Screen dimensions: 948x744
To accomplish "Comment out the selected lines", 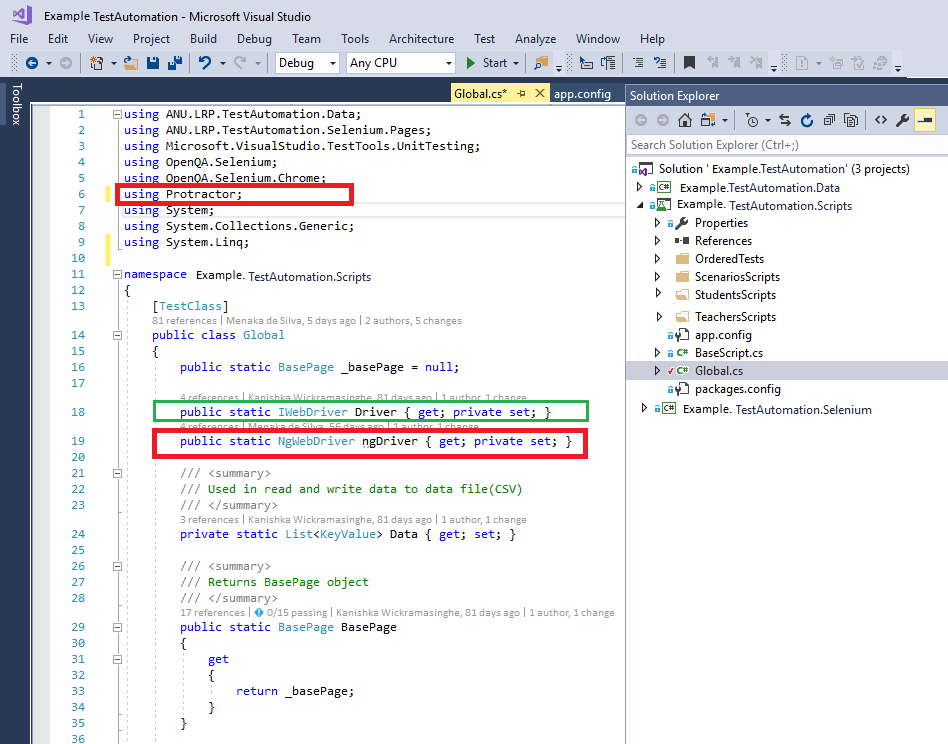I will coord(636,63).
